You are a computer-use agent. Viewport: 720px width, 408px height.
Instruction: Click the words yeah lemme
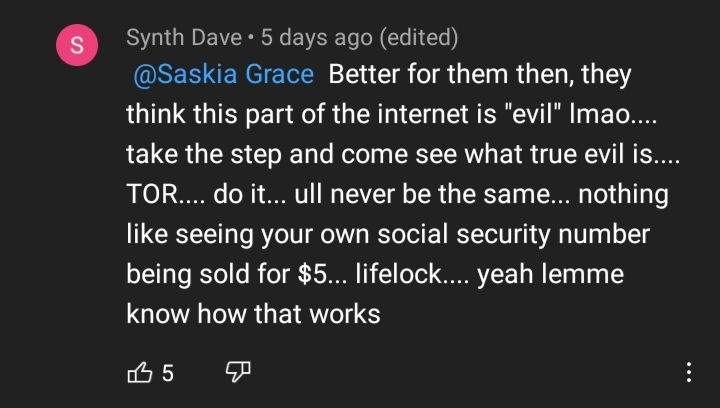550,274
